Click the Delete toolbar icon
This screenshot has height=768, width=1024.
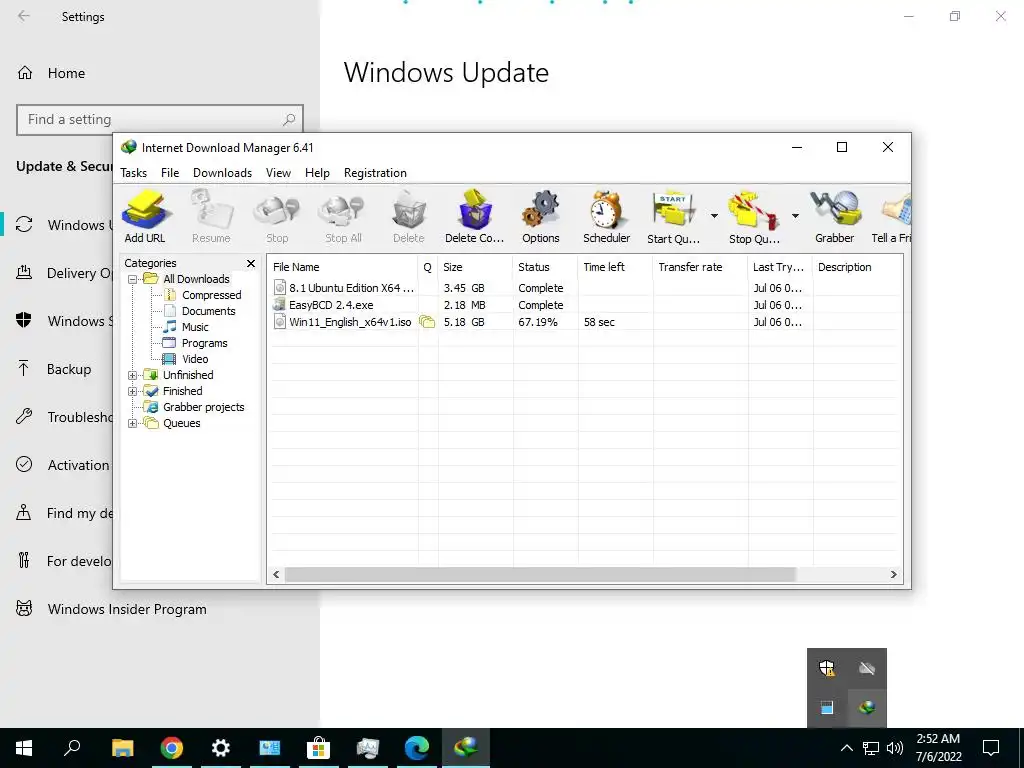[409, 217]
